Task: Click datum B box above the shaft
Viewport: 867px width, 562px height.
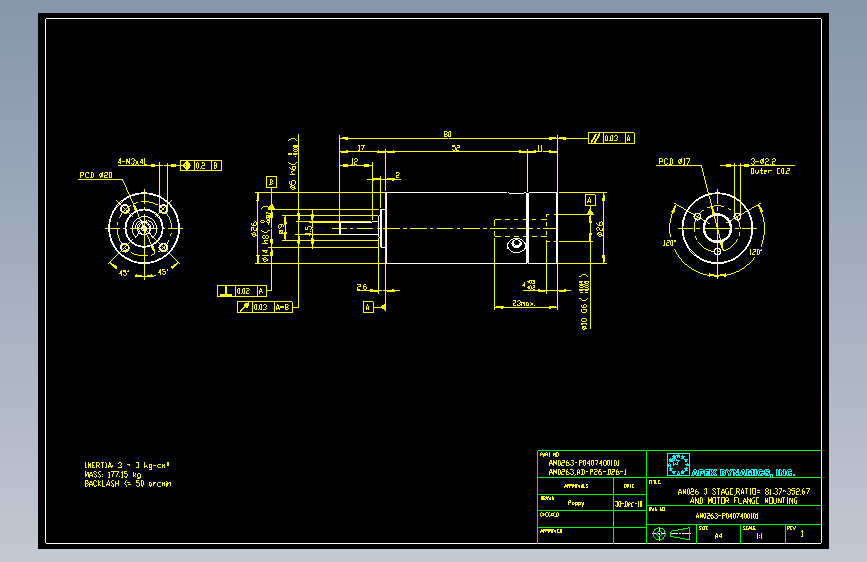Action: pyautogui.click(x=271, y=181)
